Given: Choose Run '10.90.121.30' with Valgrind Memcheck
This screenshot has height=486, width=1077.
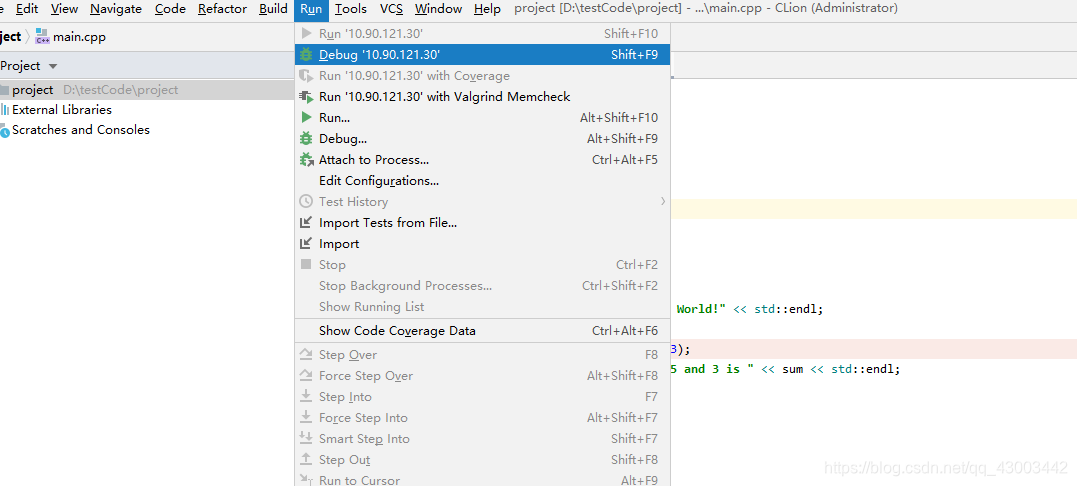Looking at the screenshot, I should click(482, 97).
